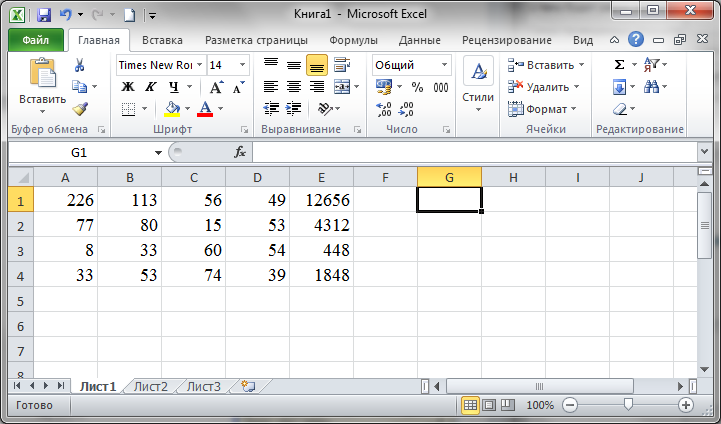Apply red font color letter A

(x=205, y=109)
